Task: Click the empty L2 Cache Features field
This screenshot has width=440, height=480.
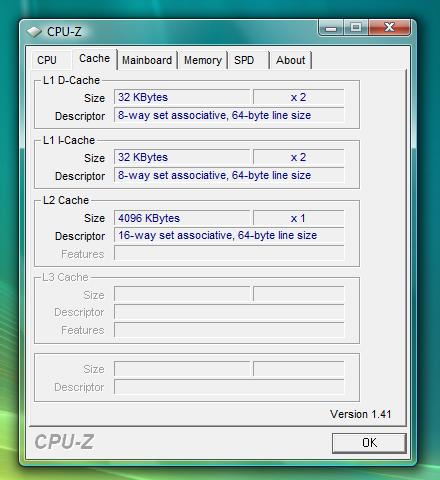Action: pyautogui.click(x=229, y=253)
